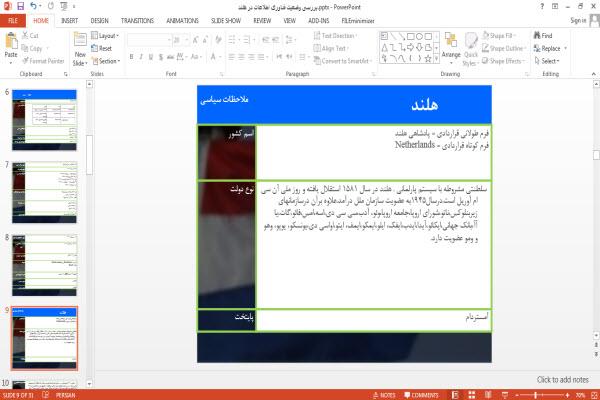Expand the Section dropdown
The height and width of the screenshot is (400, 600).
point(106,61)
